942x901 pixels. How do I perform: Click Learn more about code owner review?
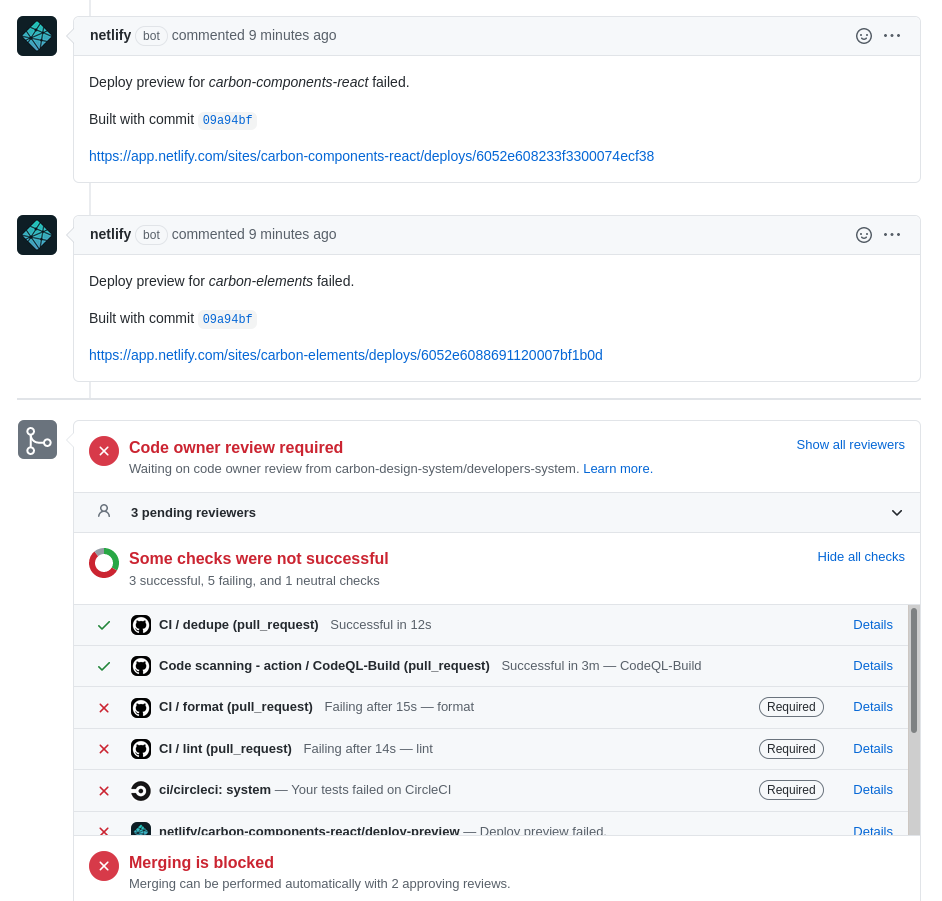point(617,469)
